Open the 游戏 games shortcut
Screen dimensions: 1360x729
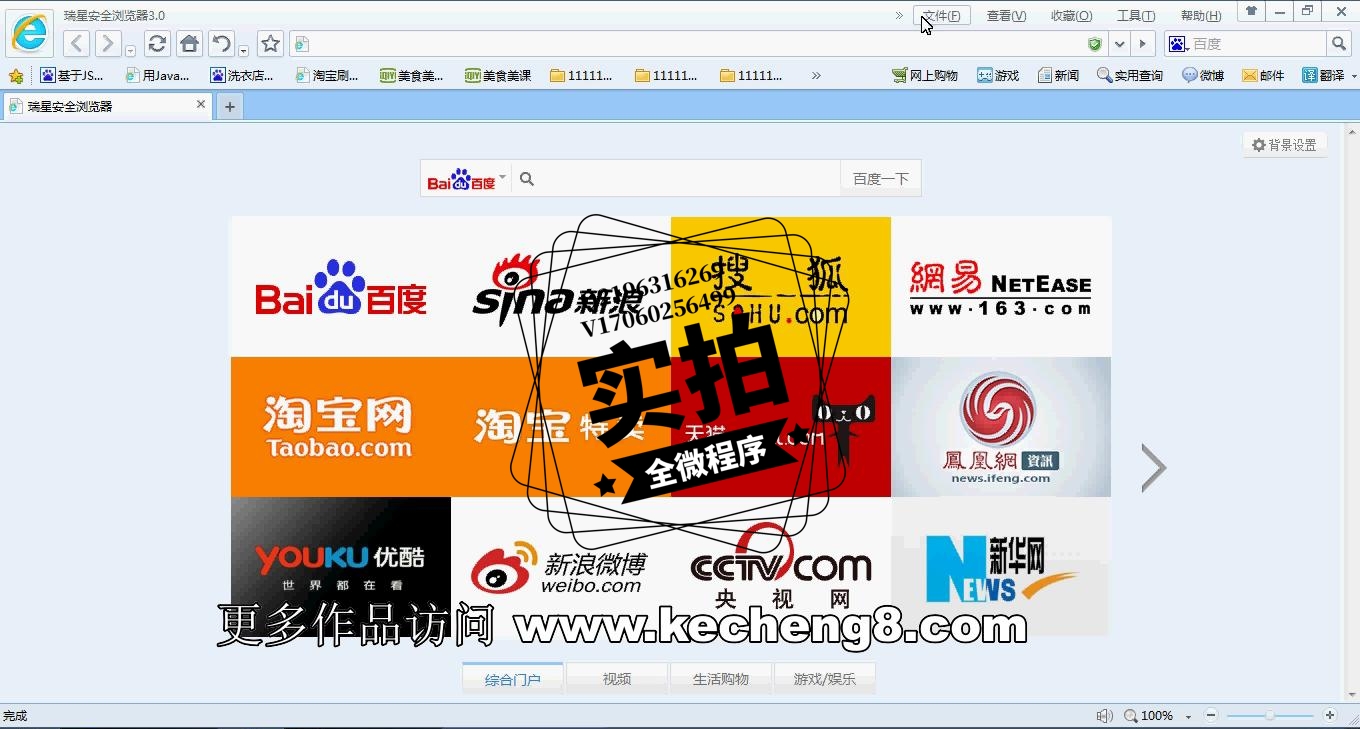coord(998,76)
